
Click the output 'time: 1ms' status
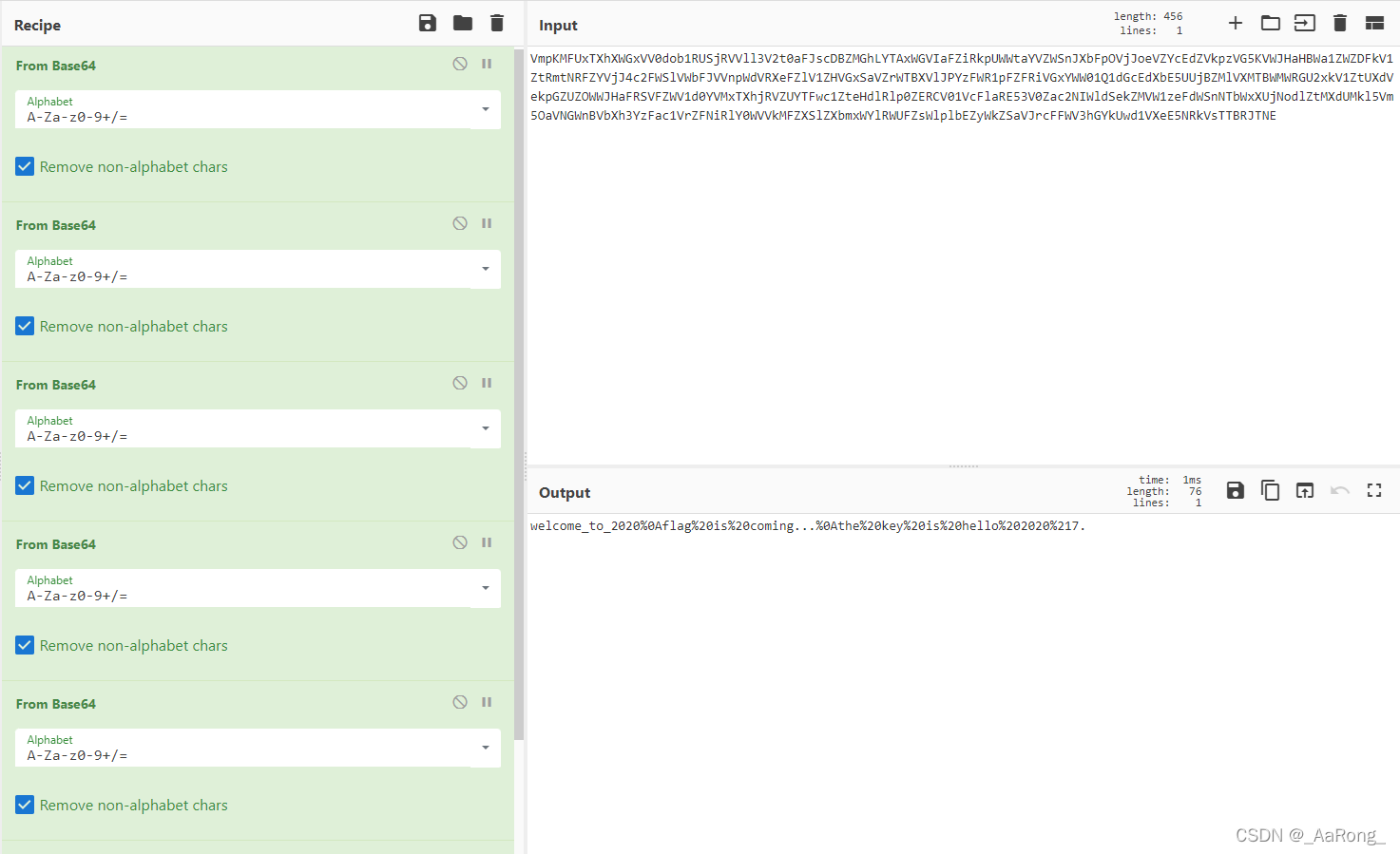pos(1170,480)
